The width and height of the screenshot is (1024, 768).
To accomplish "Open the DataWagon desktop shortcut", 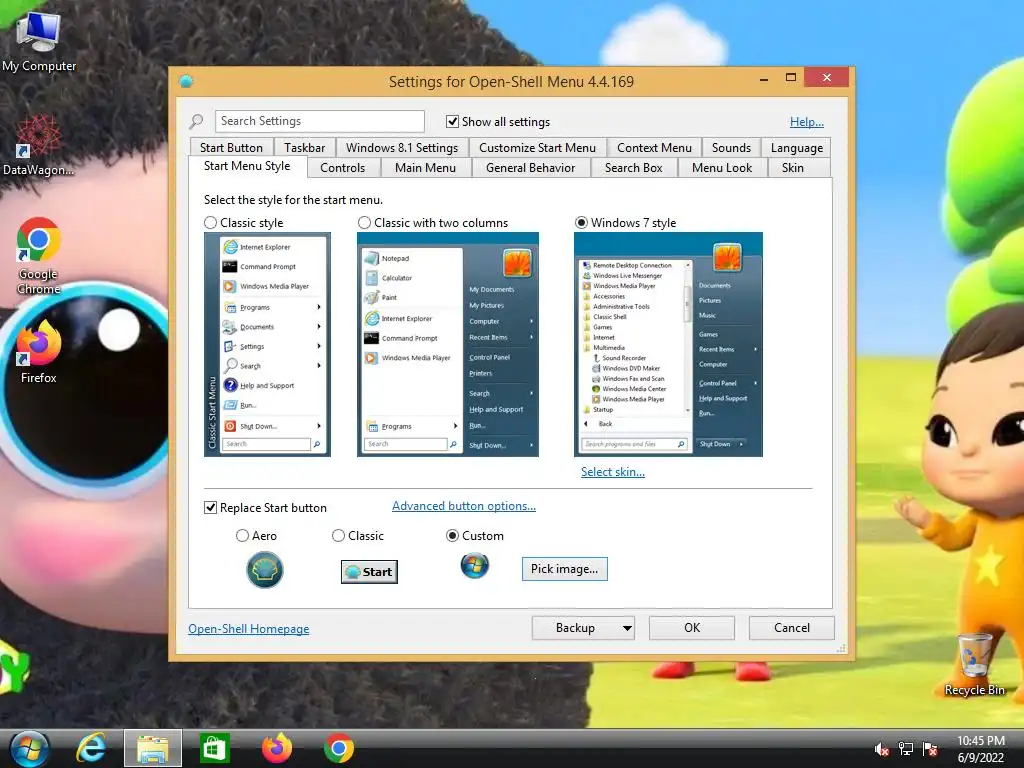I will [x=38, y=146].
